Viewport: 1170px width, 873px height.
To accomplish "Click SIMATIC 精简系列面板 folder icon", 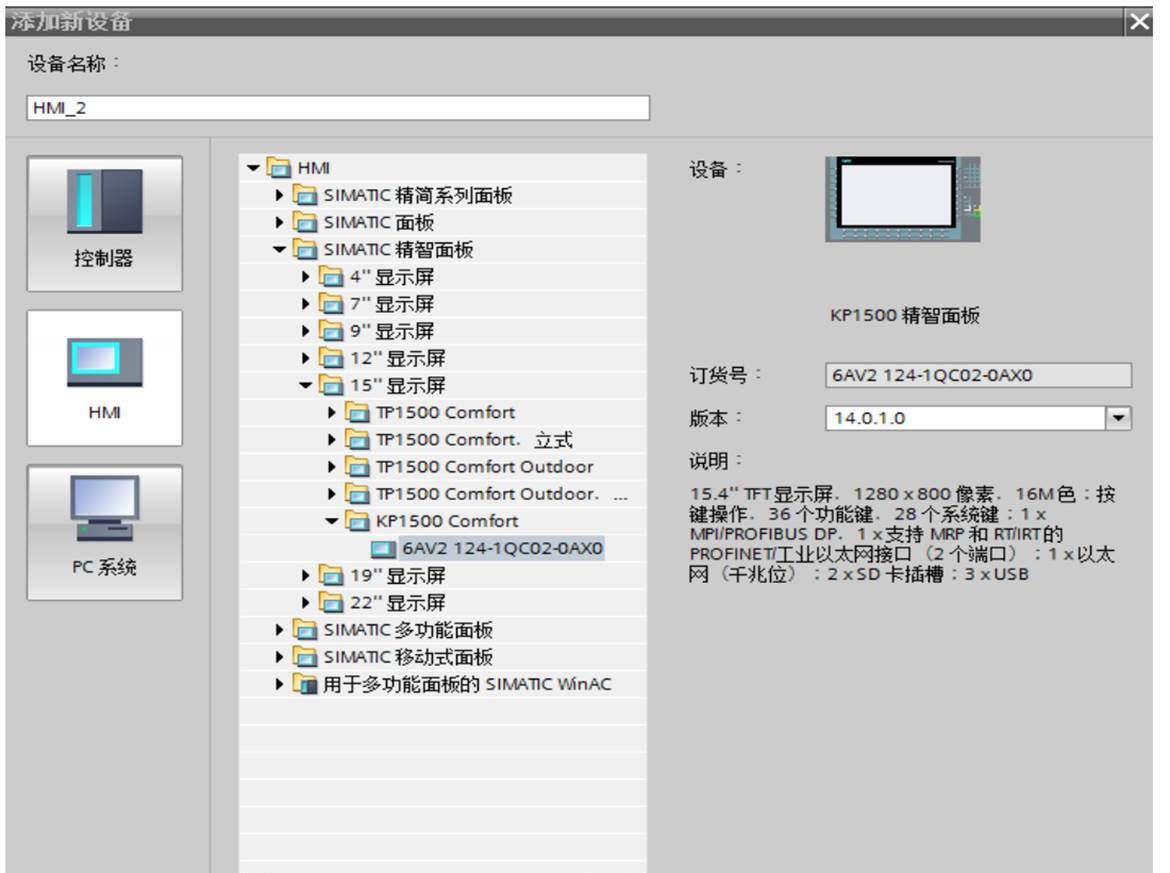I will pyautogui.click(x=305, y=195).
